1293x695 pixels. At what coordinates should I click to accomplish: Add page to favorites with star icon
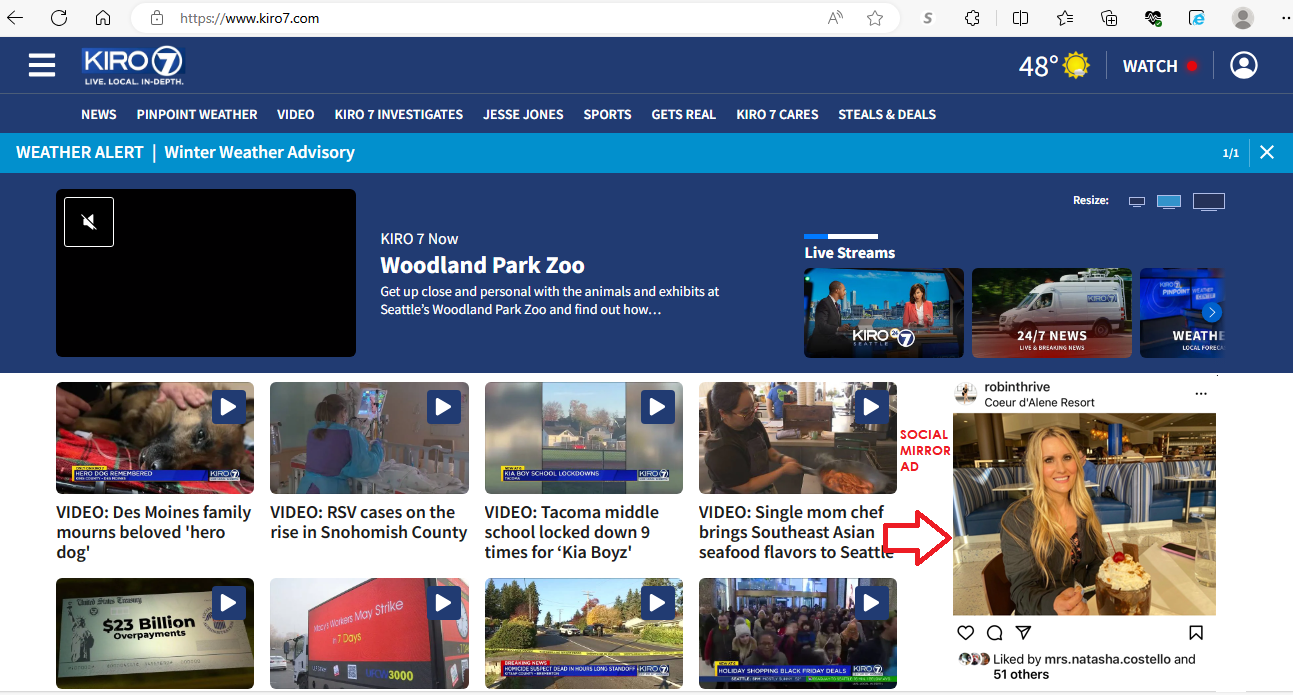pyautogui.click(x=875, y=18)
